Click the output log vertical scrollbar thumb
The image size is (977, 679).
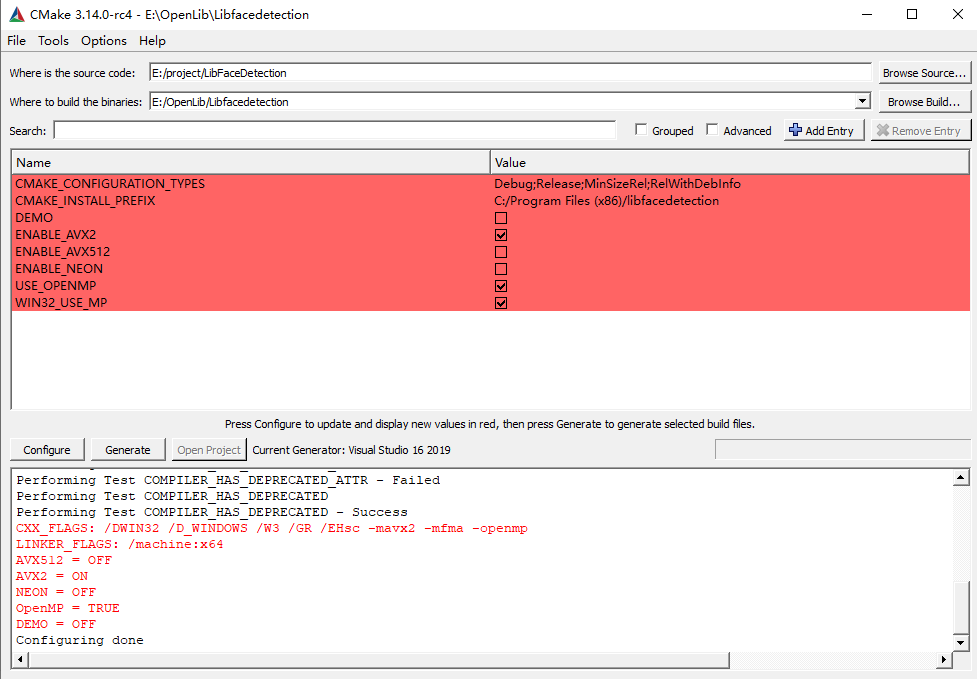point(960,607)
